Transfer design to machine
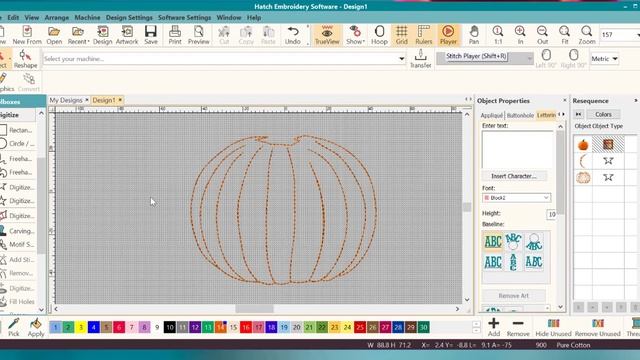The width and height of the screenshot is (640, 360). pyautogui.click(x=420, y=59)
